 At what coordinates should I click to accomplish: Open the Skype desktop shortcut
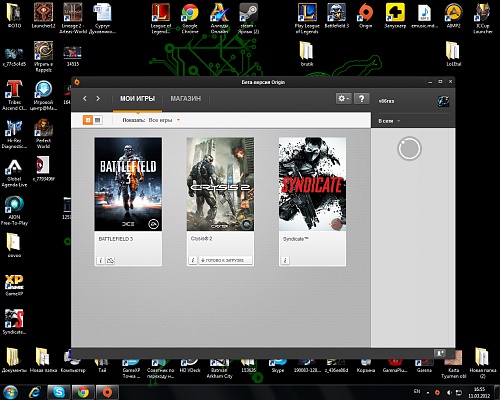click(x=278, y=365)
